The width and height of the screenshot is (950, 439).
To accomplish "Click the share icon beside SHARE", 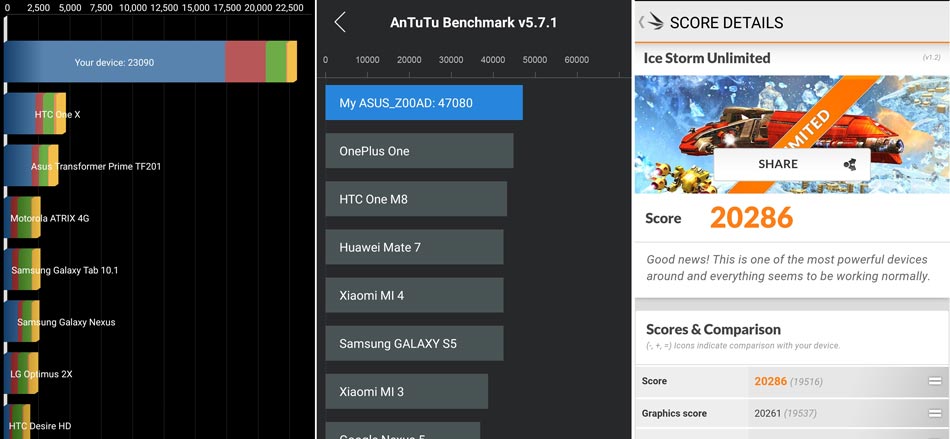I will click(849, 164).
